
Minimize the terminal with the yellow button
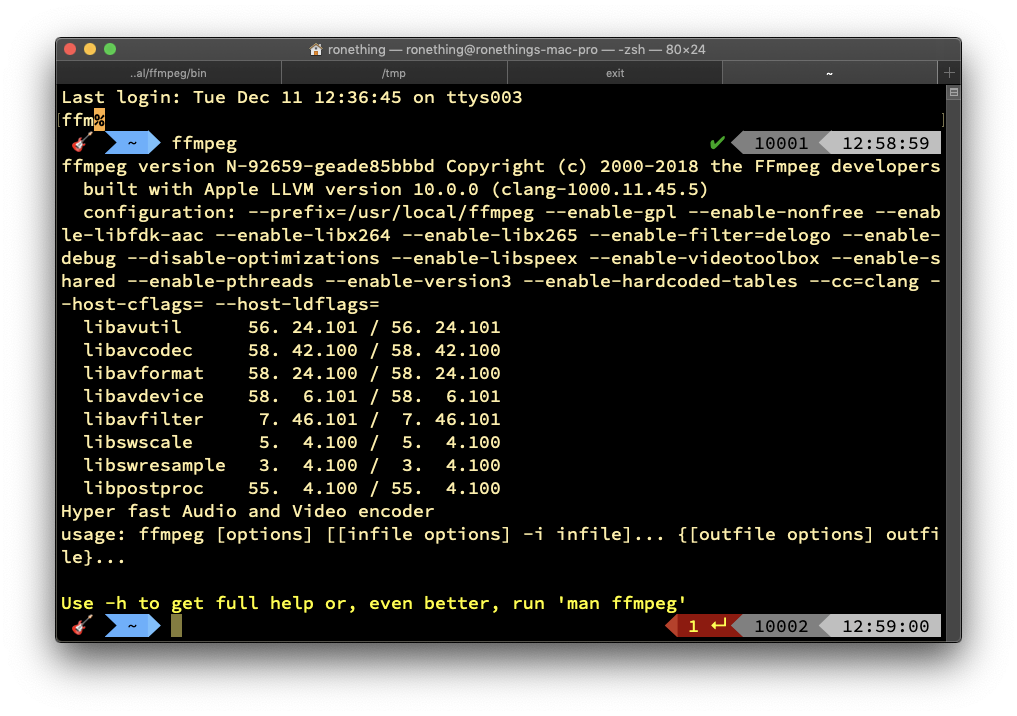[90, 49]
